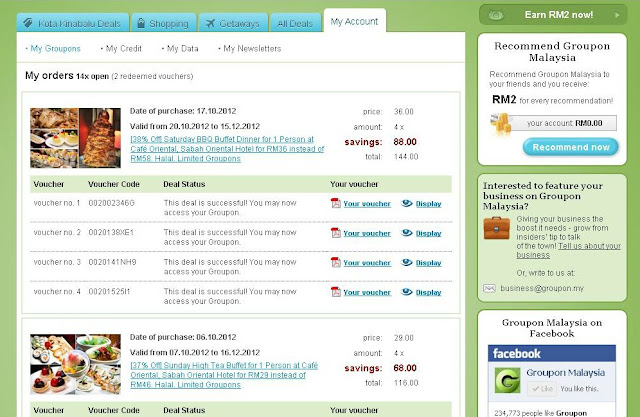This screenshot has height=417, width=640.
Task: Open the Groupon Malaysia Facebook page link
Action: click(x=565, y=373)
